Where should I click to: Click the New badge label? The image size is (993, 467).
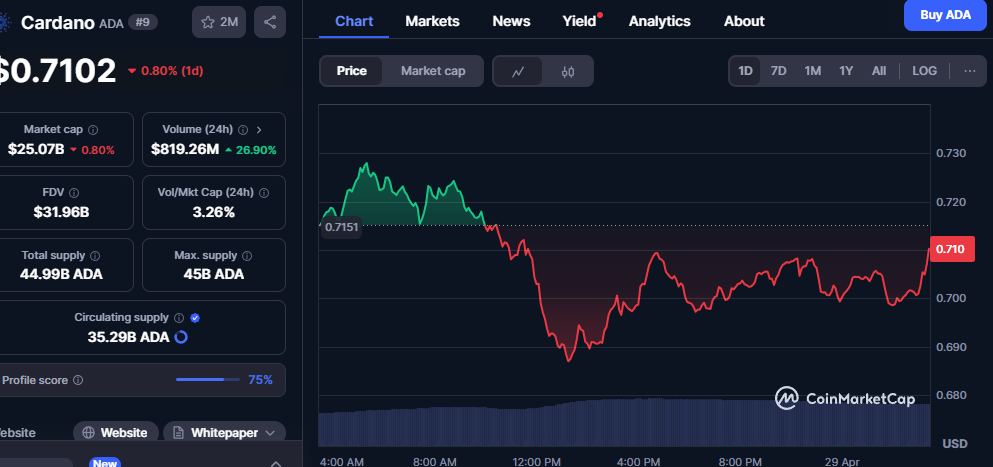(104, 463)
